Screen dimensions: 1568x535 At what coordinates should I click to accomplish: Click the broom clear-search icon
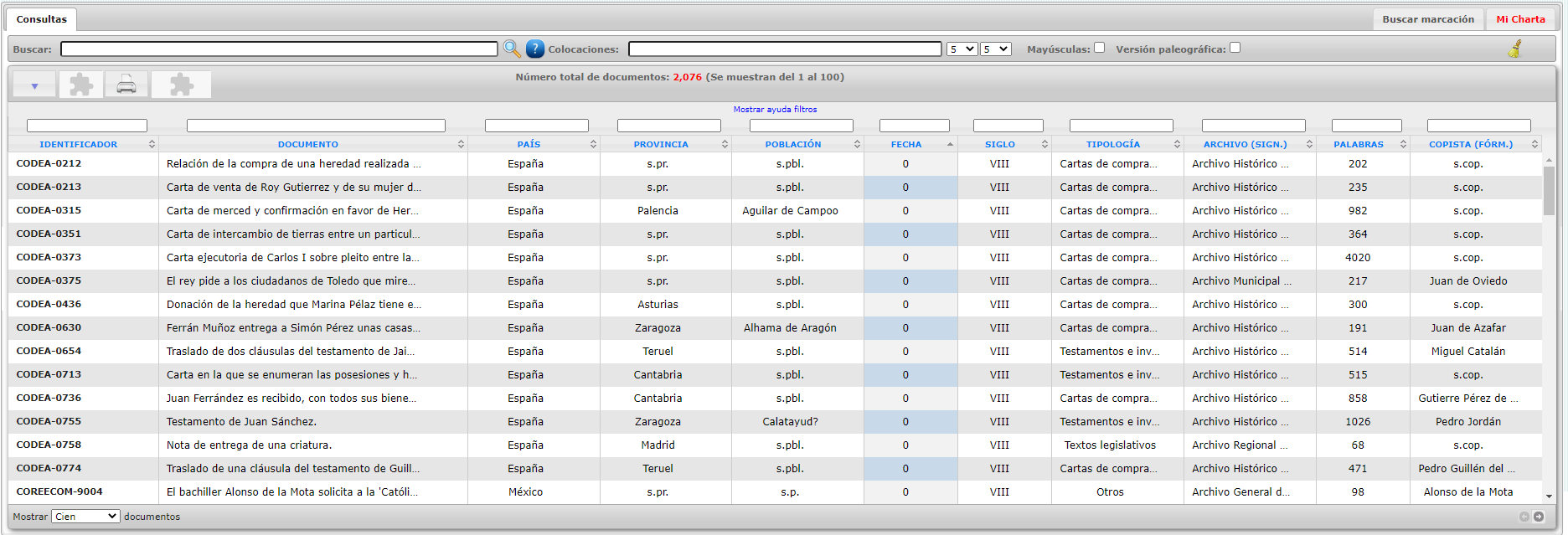pos(1514,49)
